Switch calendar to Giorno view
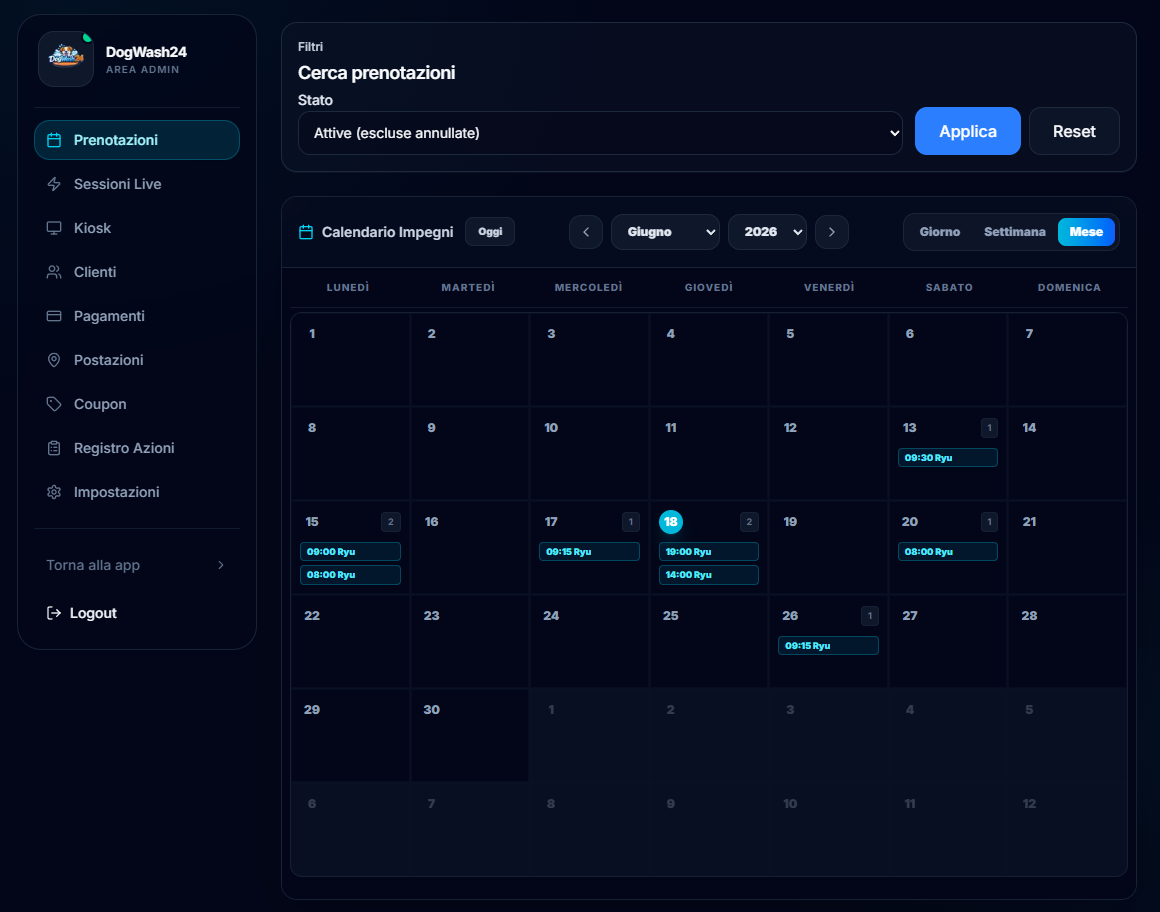Screen dimensions: 1160x912 click(x=940, y=232)
